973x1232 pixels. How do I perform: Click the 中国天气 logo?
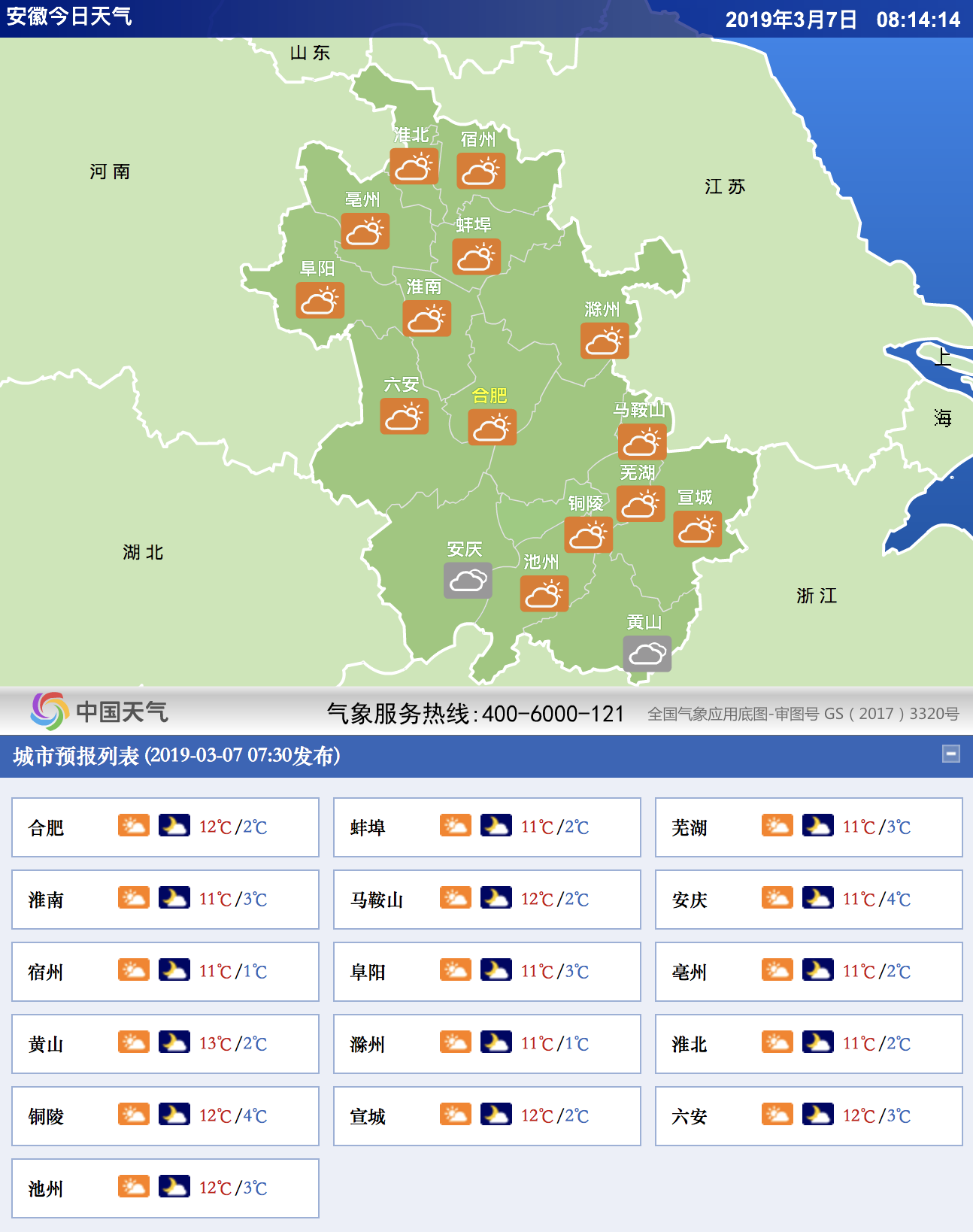(99, 712)
